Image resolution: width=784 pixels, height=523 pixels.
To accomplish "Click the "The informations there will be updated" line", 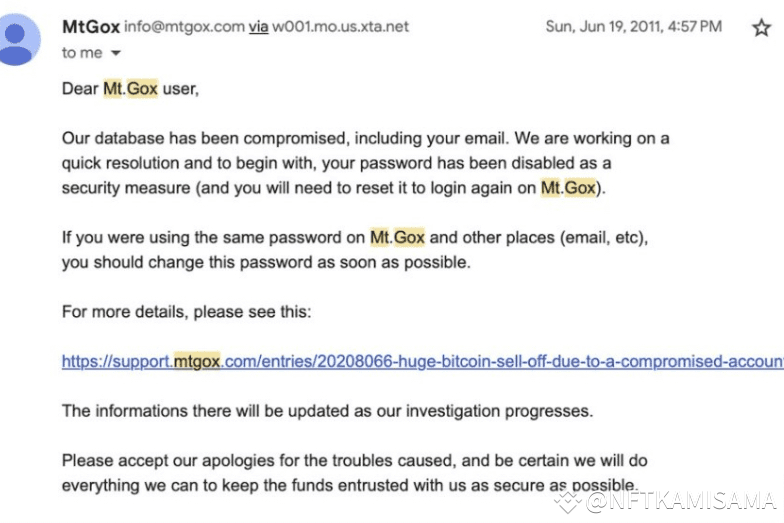I will 326,411.
